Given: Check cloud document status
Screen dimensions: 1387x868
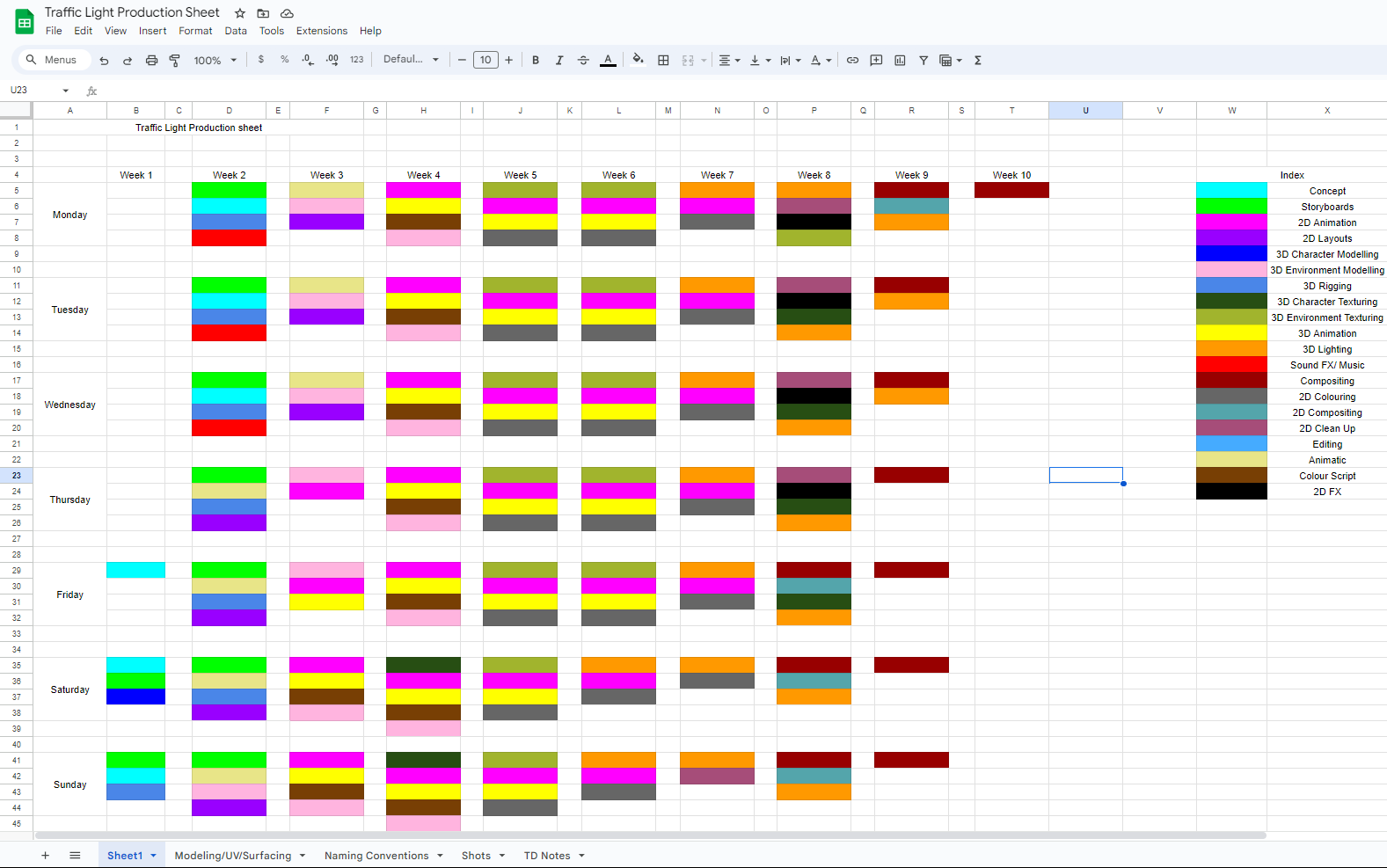Looking at the screenshot, I should click(287, 13).
